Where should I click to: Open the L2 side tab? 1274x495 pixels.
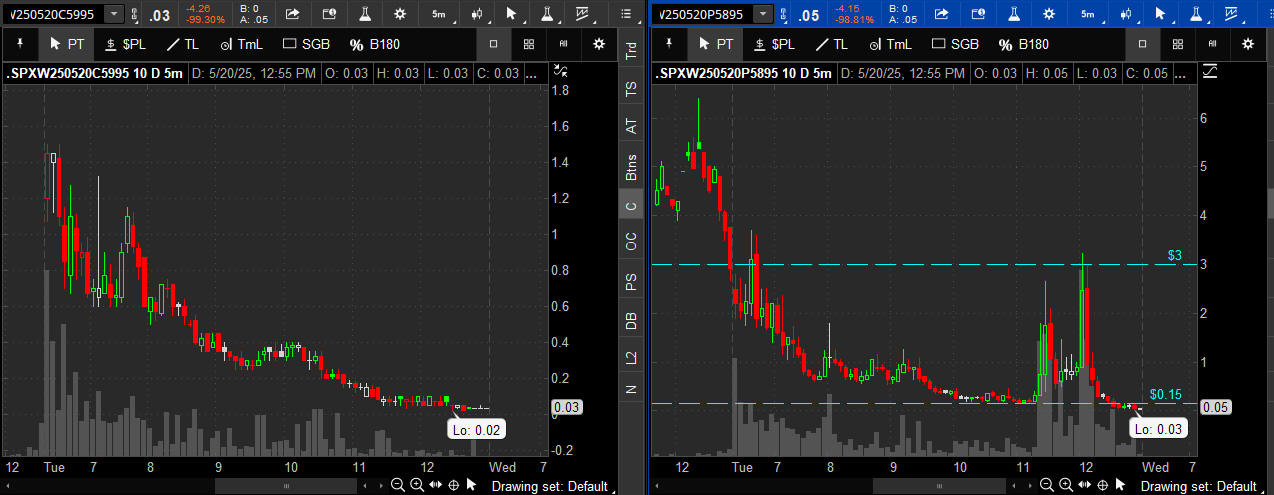630,358
